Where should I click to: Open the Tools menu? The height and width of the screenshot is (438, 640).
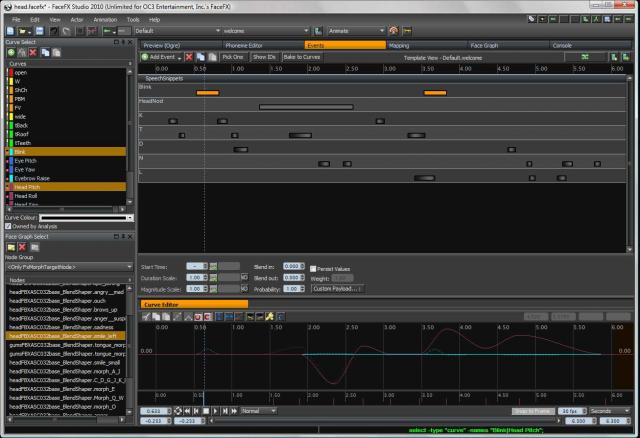pos(133,20)
